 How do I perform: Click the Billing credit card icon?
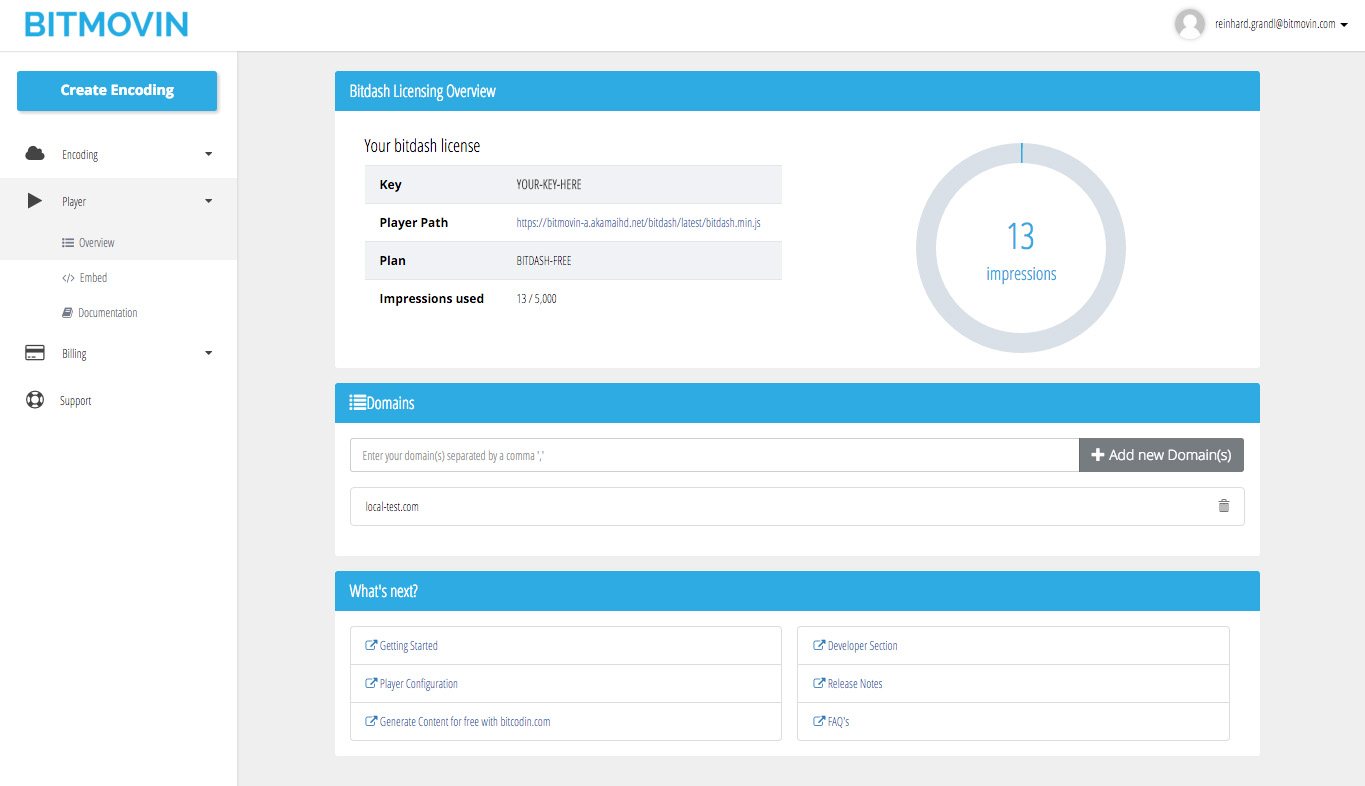pyautogui.click(x=35, y=353)
